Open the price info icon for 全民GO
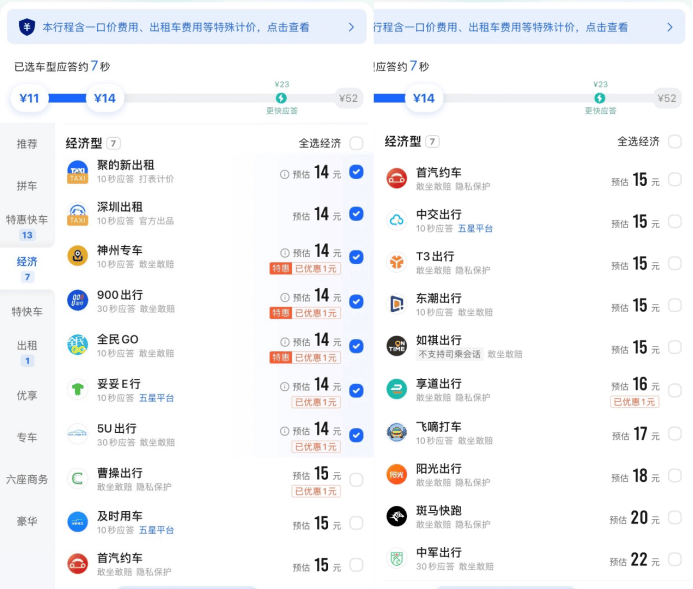 tap(285, 342)
